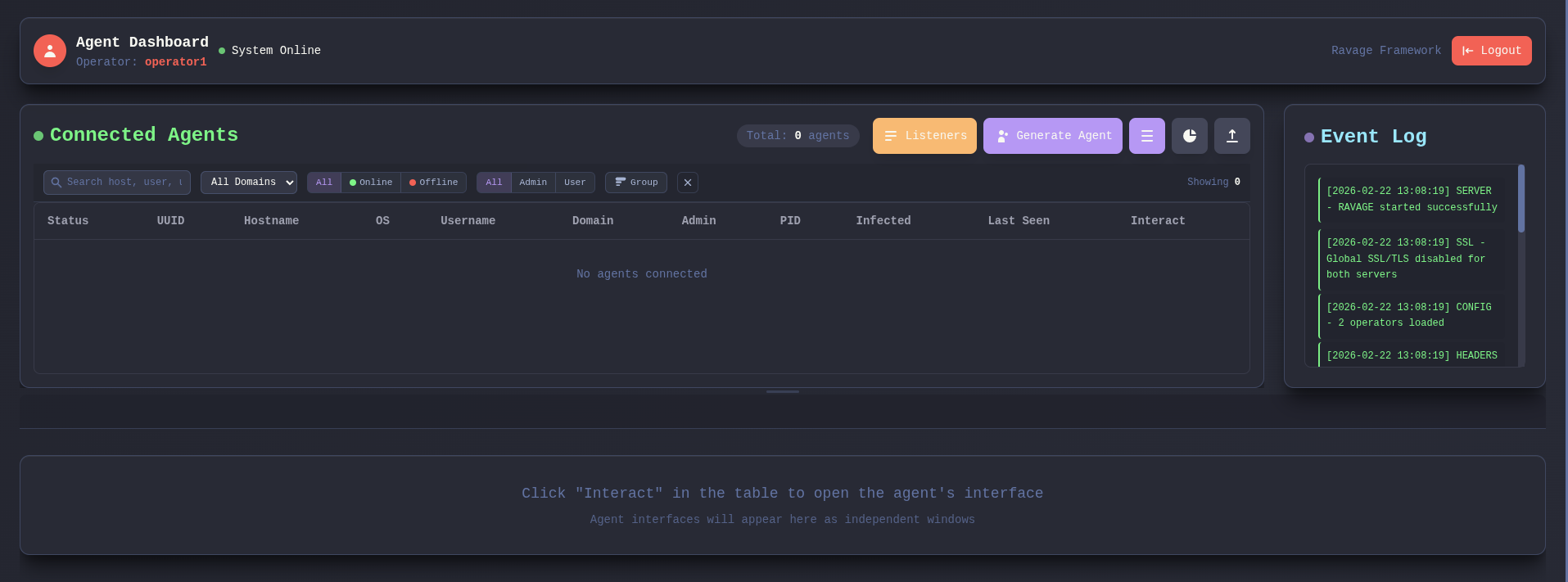
Task: Sort by the OS column header
Action: point(382,221)
